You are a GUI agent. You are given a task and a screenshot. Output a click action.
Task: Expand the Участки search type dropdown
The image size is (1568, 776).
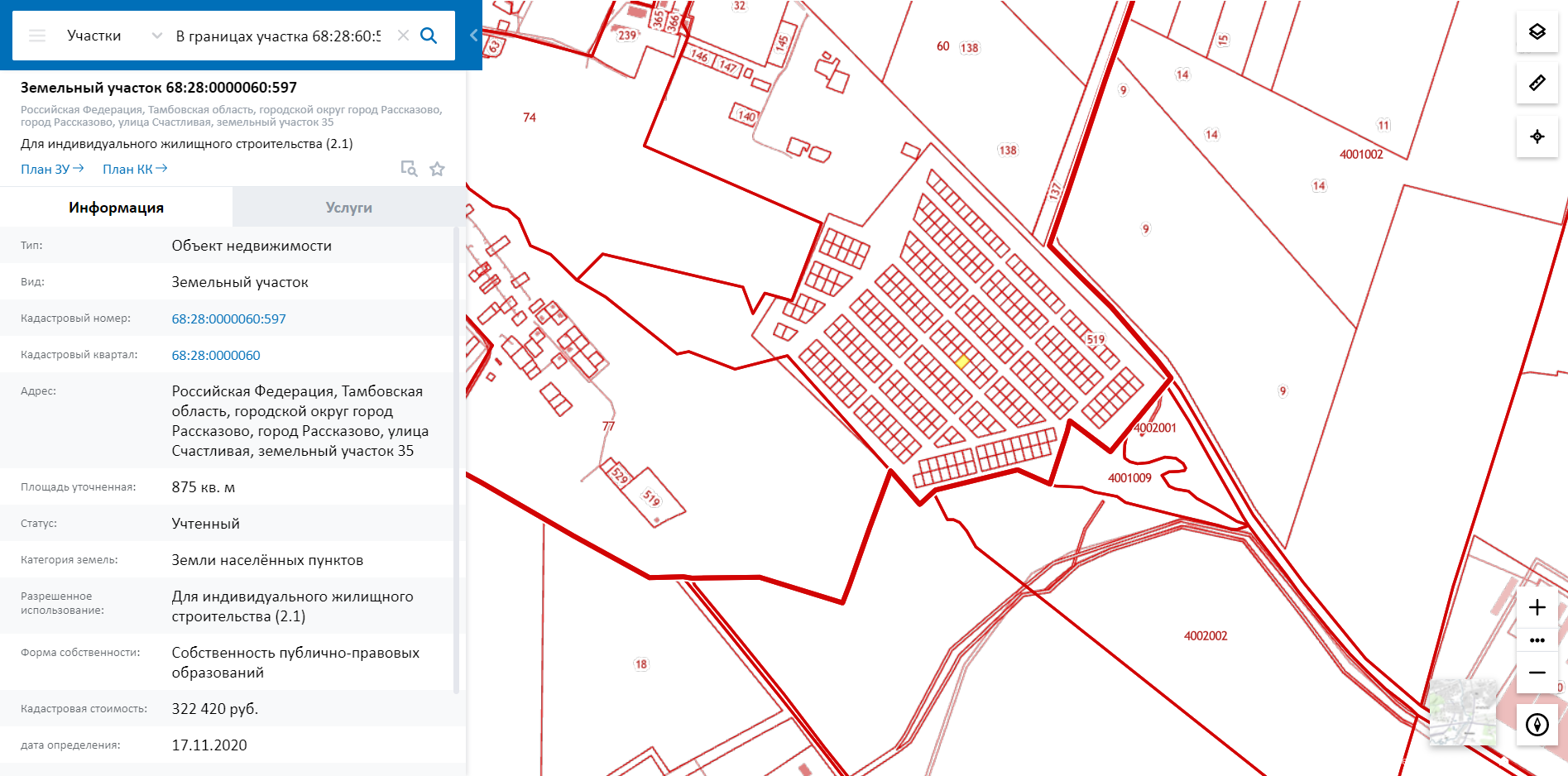point(156,36)
